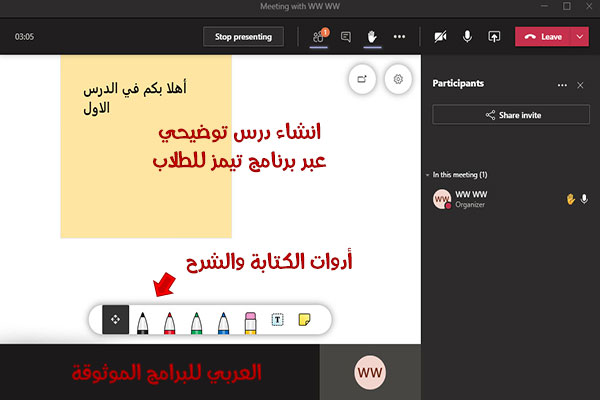
Task: Open whiteboard in app icon
Action: click(362, 79)
